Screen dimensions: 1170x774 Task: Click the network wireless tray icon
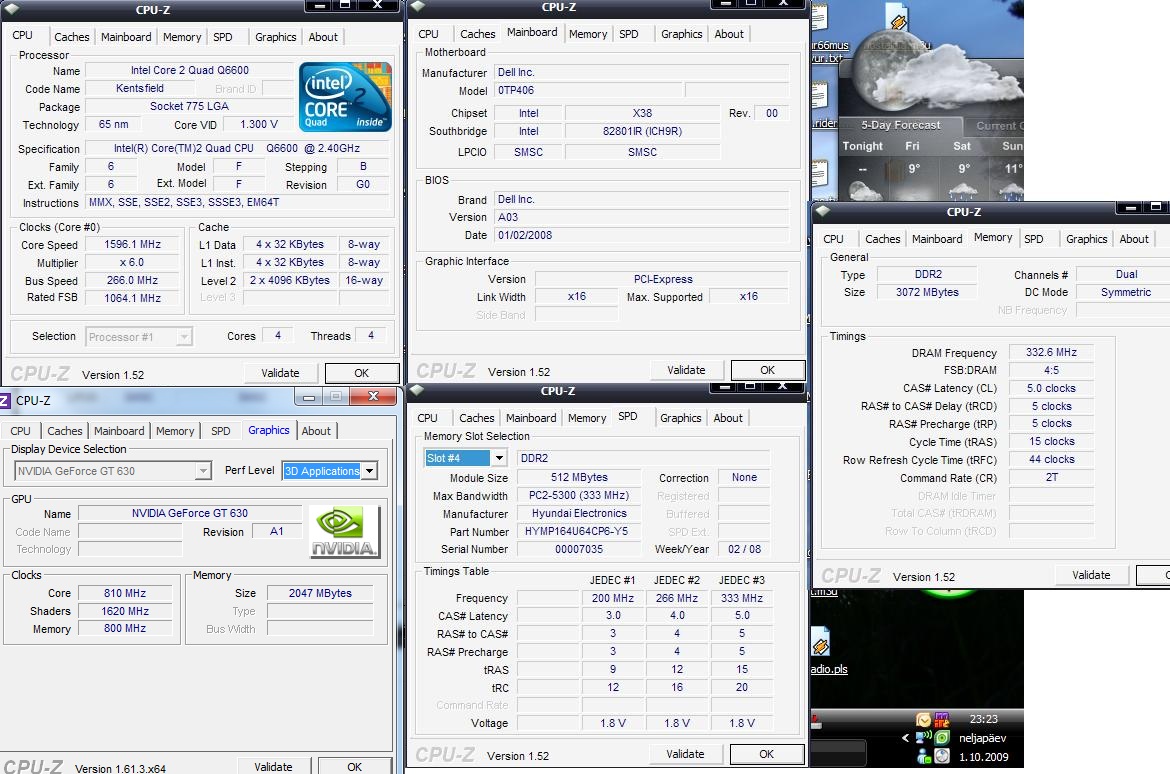924,738
